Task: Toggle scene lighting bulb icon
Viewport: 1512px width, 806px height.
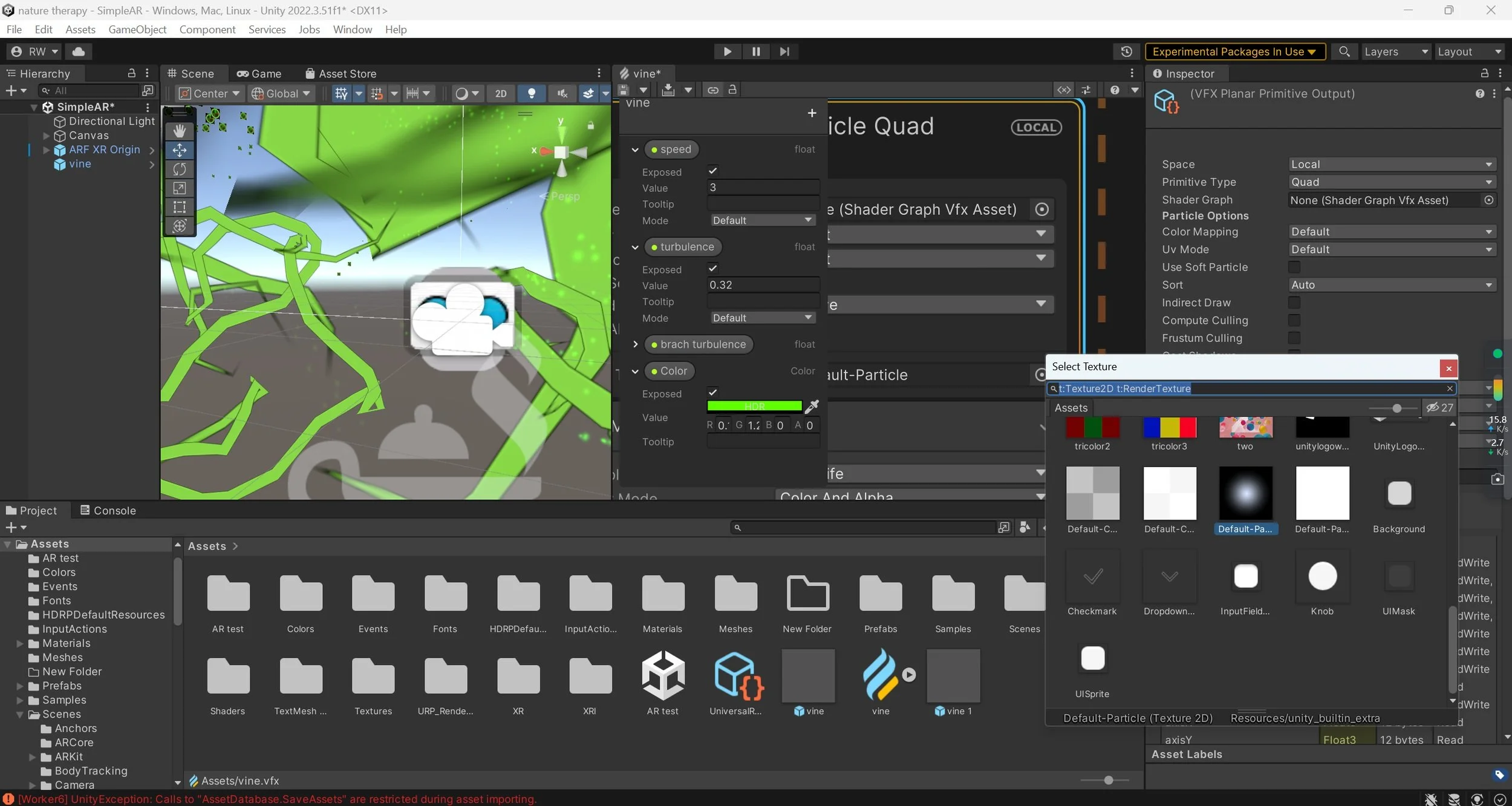Action: pos(531,93)
